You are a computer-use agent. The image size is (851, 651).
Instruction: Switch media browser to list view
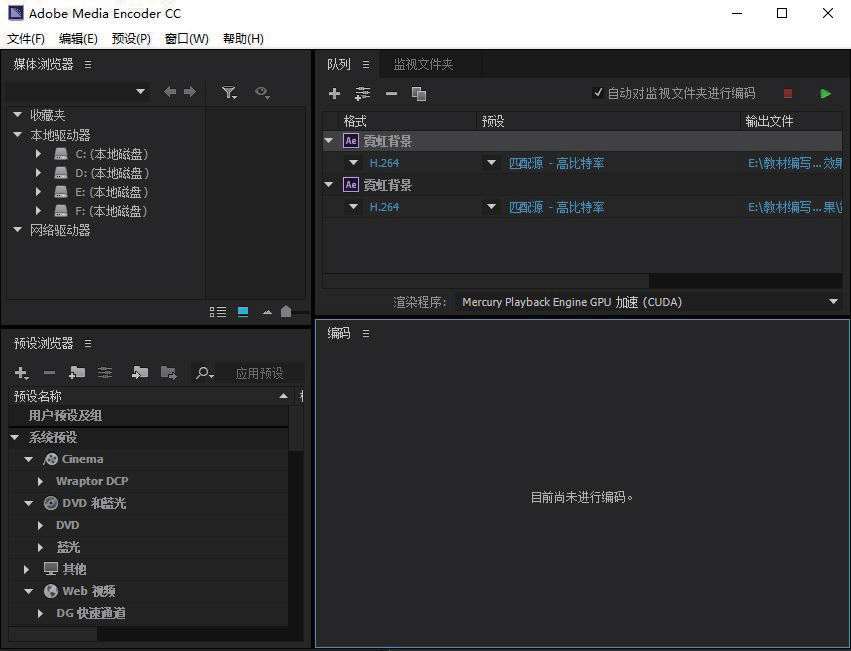pos(218,312)
